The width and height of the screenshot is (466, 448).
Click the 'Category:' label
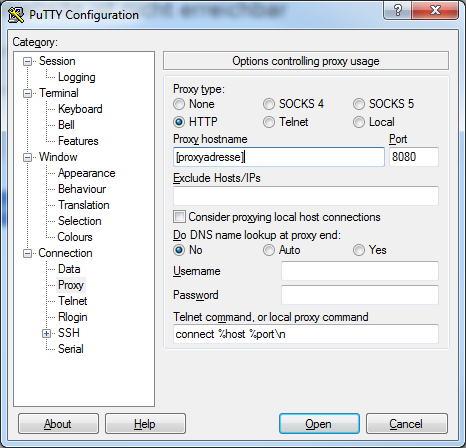(x=35, y=42)
